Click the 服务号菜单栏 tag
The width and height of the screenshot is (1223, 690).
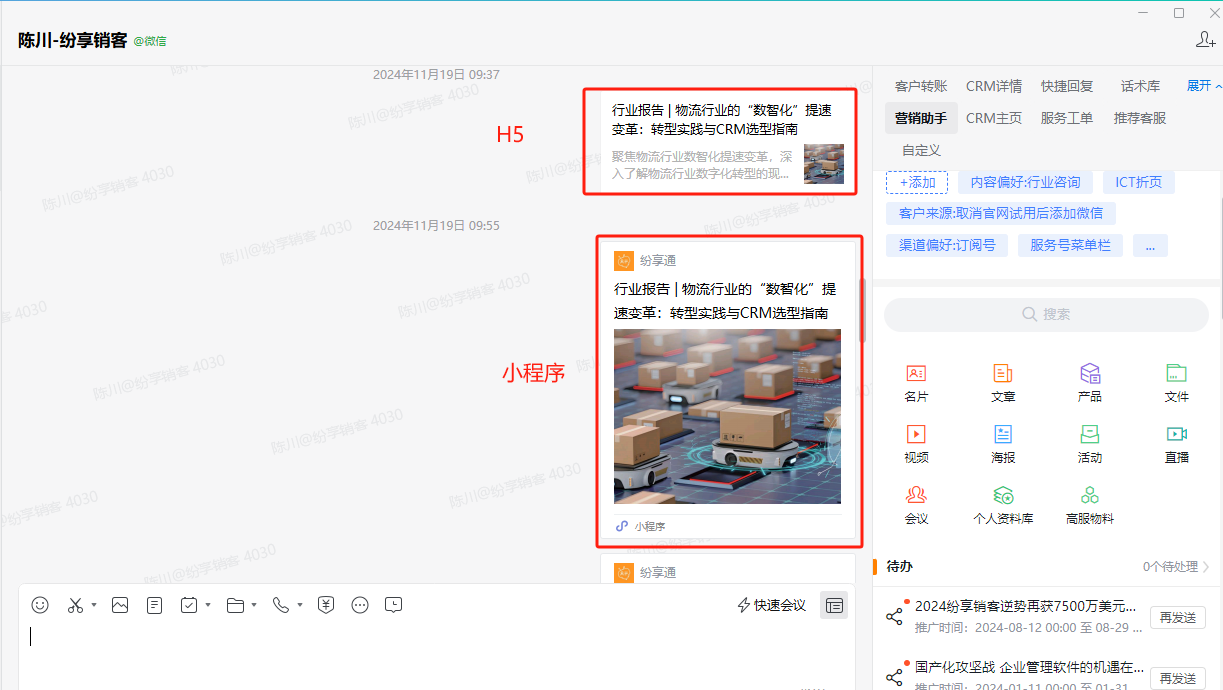click(1070, 245)
